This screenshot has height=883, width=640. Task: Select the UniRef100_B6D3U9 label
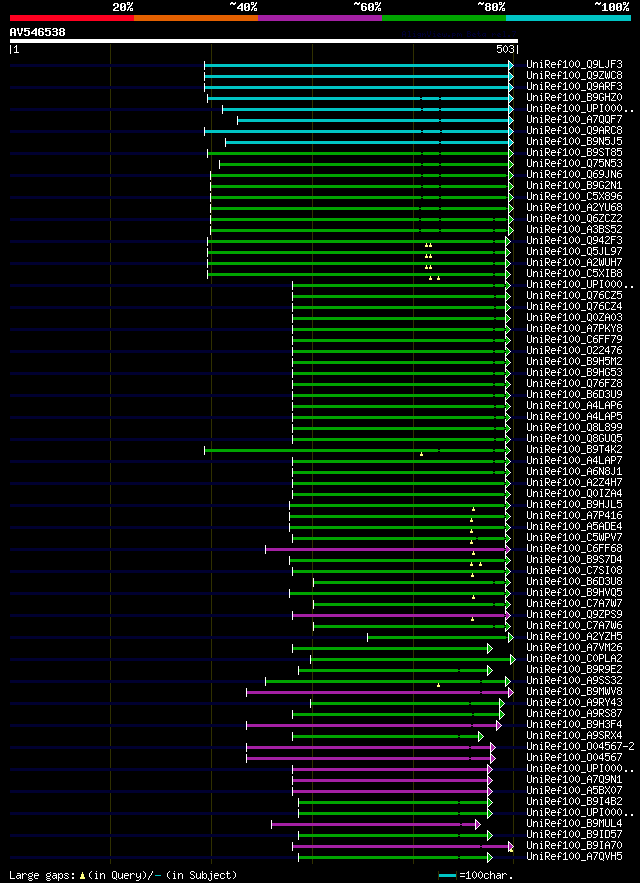[x=574, y=395]
